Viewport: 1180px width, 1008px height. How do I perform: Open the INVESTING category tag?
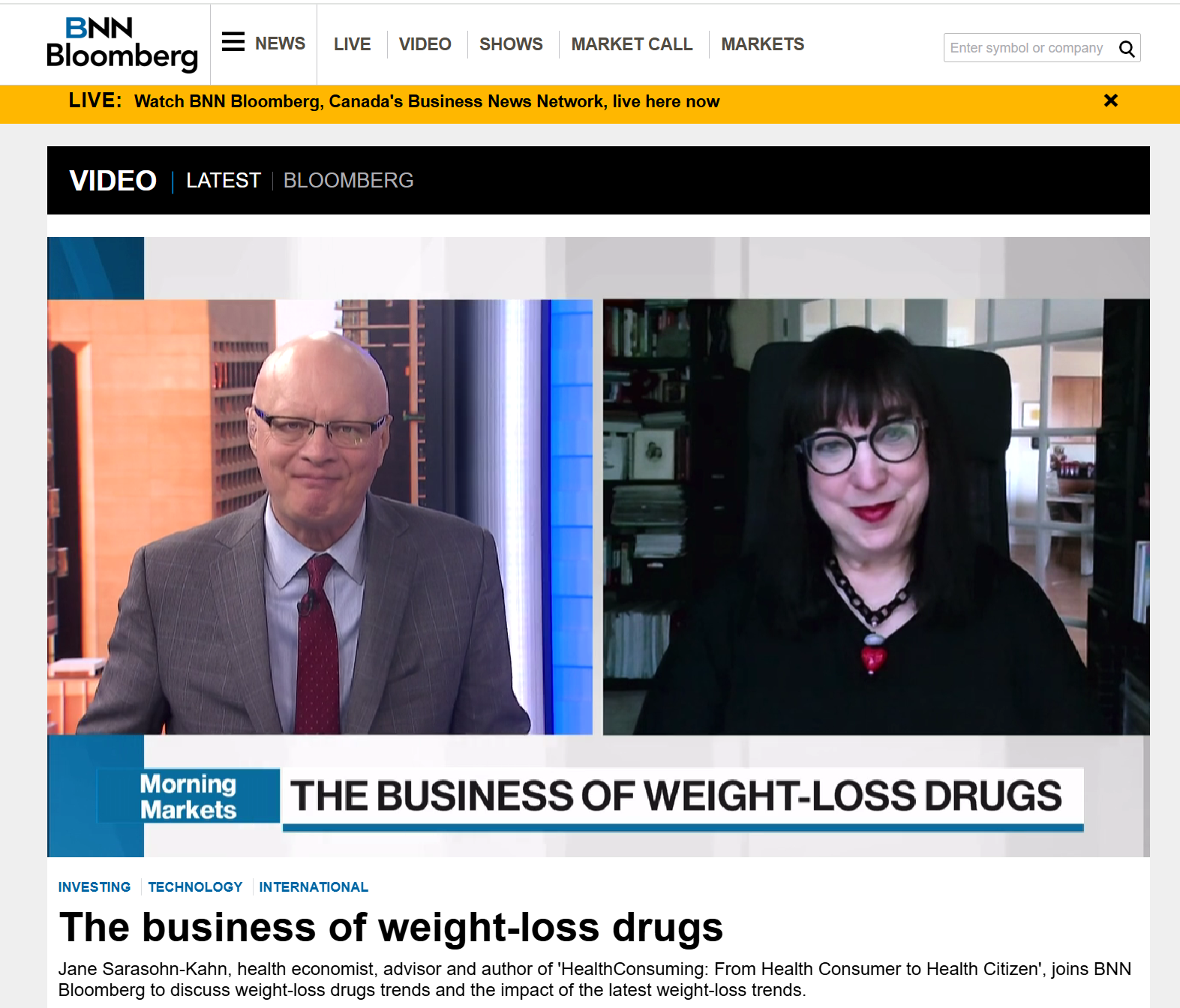[95, 887]
